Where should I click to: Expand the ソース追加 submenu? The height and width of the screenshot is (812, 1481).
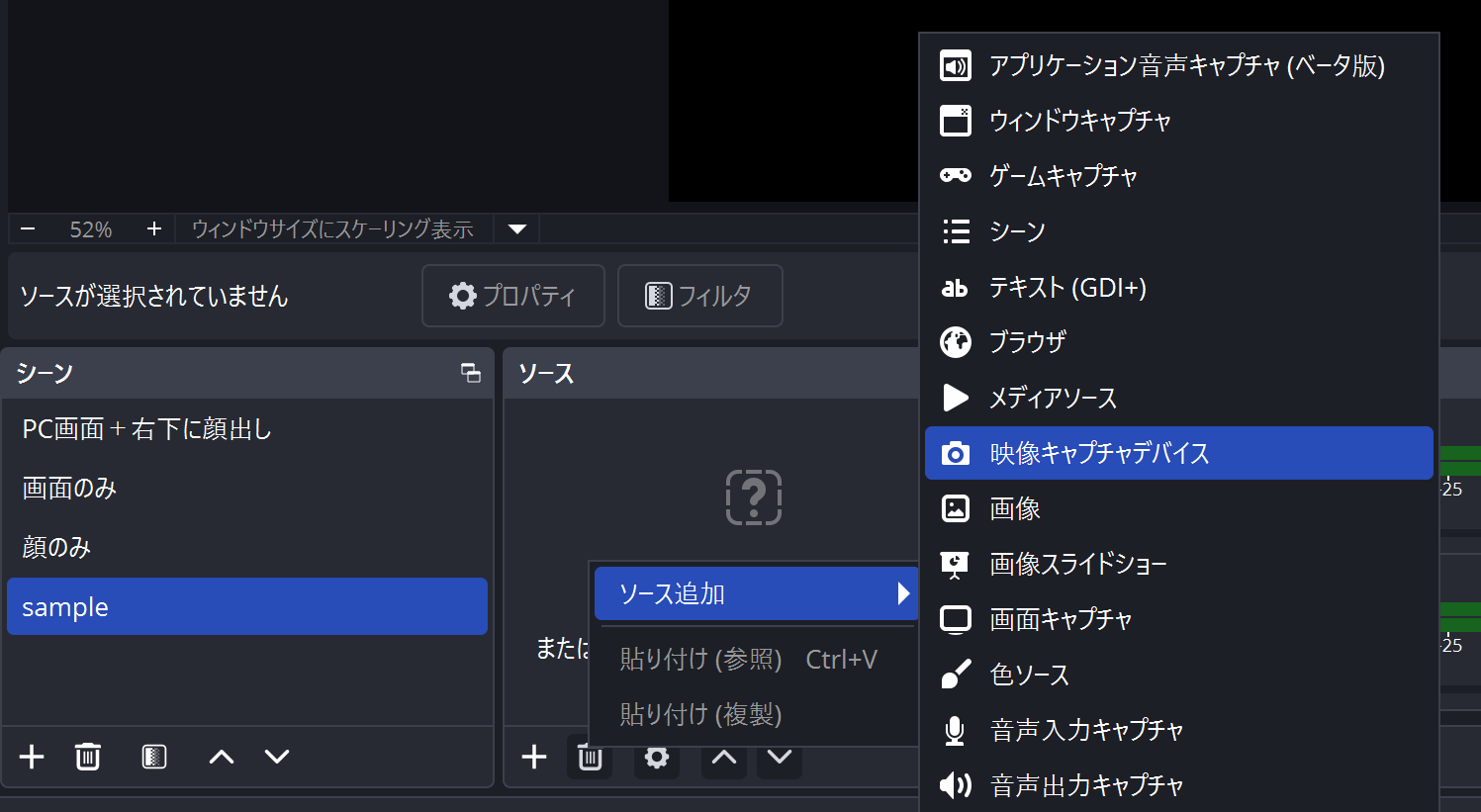coord(756,593)
